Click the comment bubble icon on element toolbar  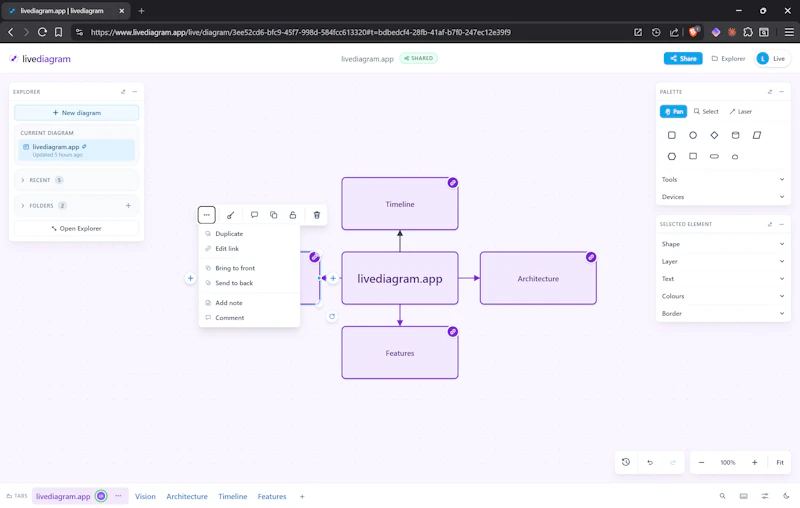(x=254, y=215)
